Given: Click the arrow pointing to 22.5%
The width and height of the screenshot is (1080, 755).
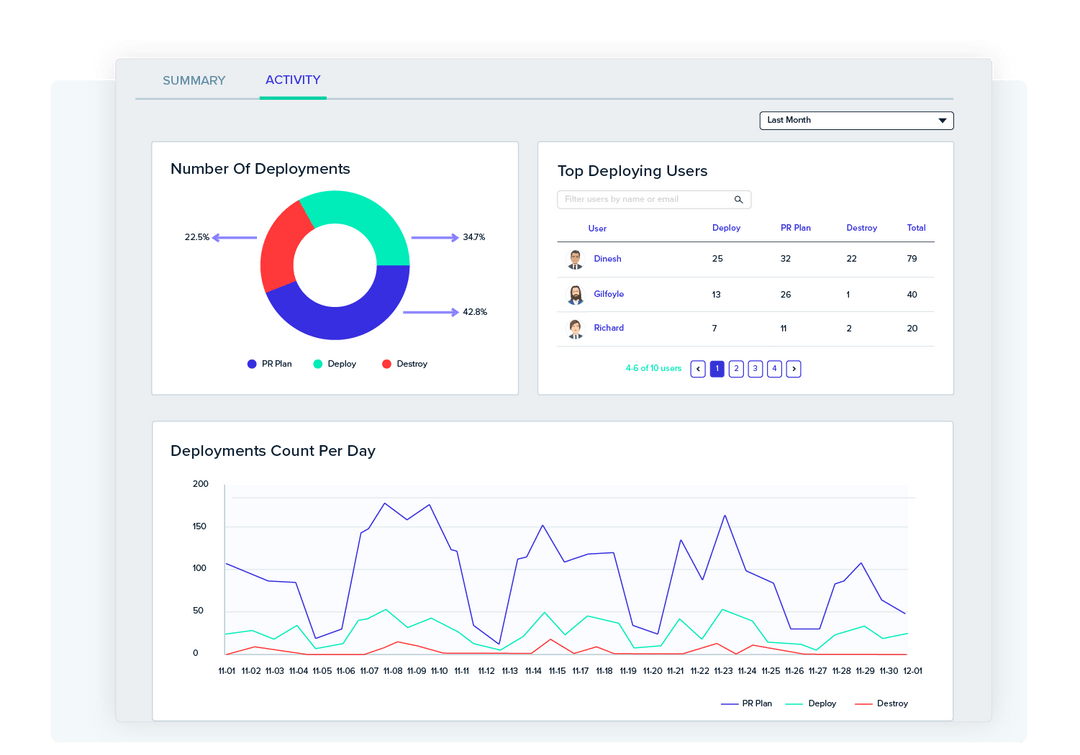Looking at the screenshot, I should click(x=233, y=238).
